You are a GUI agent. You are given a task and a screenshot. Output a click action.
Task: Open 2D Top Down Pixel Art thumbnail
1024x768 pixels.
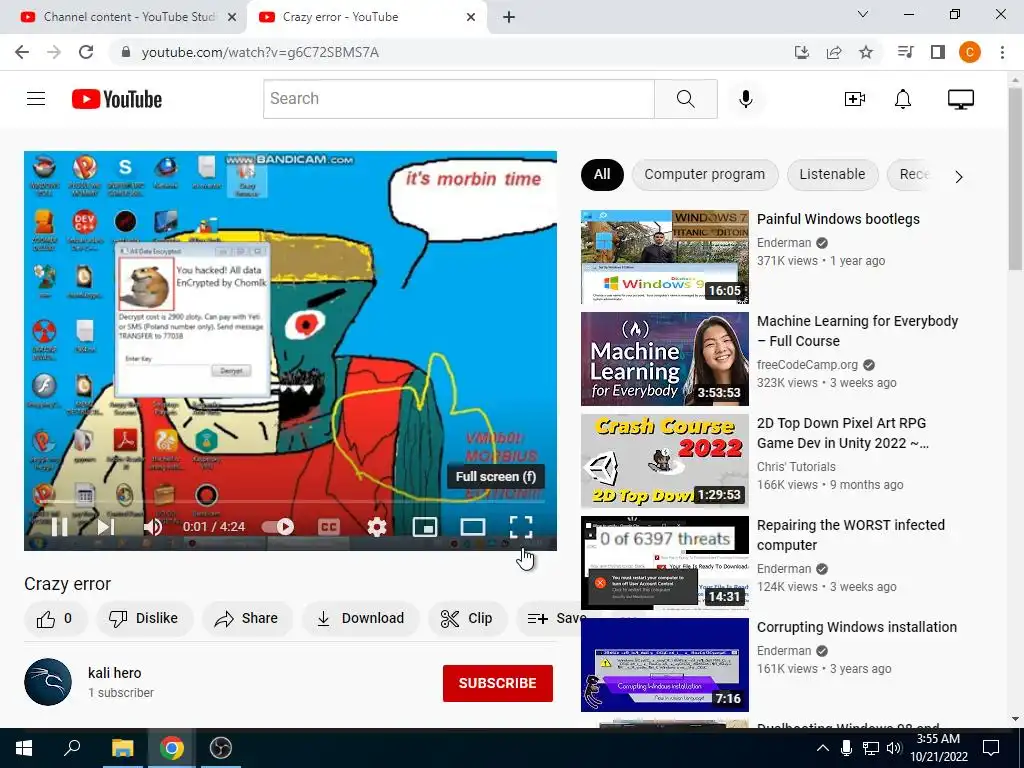tap(665, 461)
